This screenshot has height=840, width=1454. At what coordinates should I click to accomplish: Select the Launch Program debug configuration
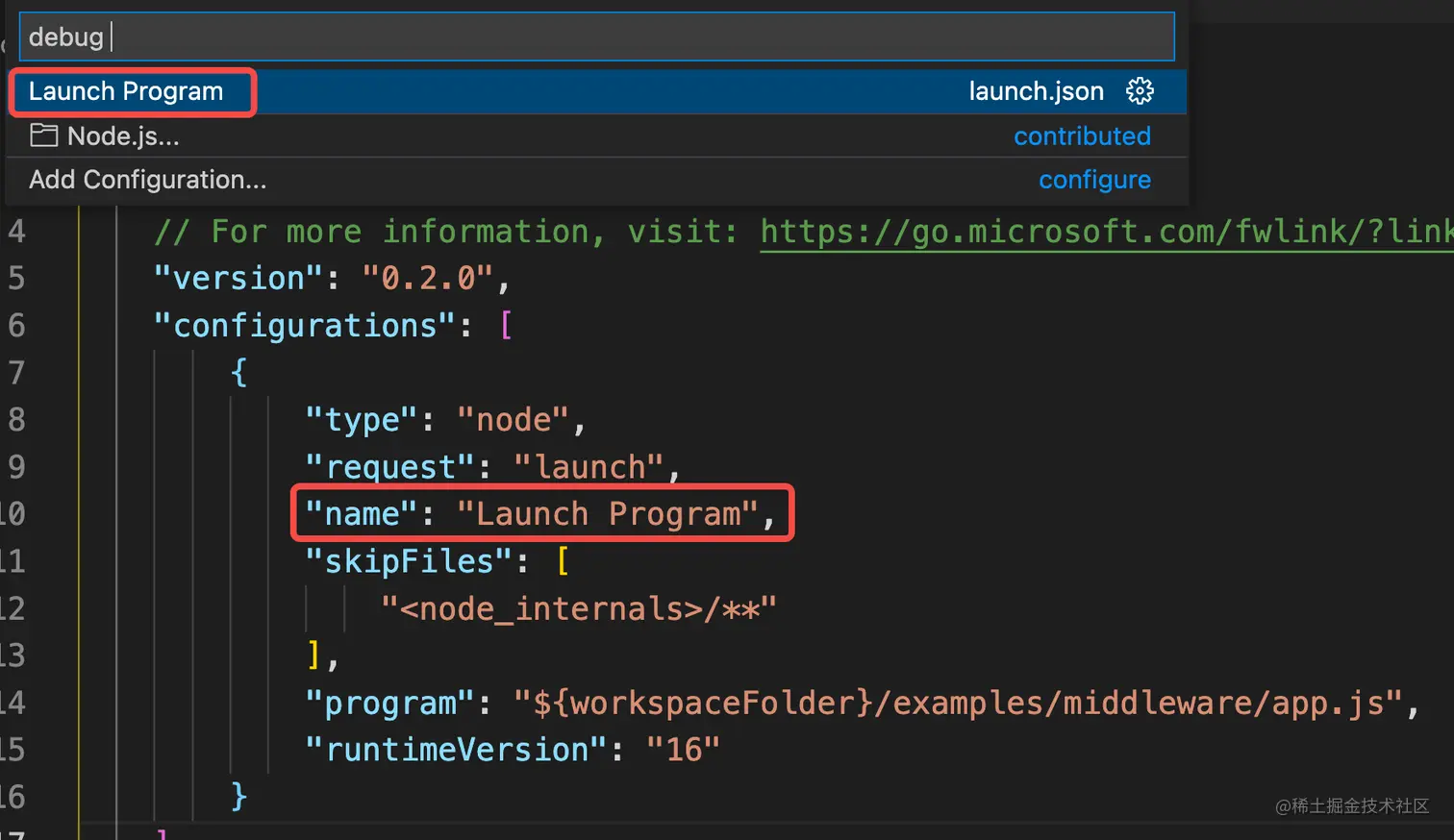tap(126, 92)
